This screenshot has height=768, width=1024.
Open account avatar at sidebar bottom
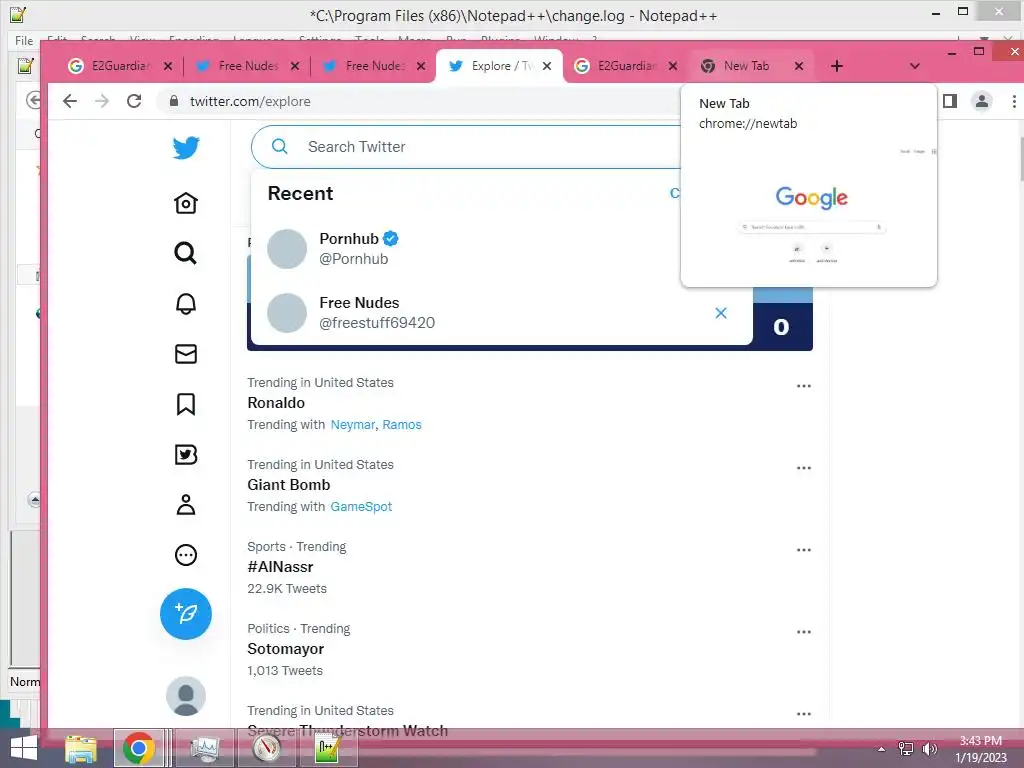[186, 696]
